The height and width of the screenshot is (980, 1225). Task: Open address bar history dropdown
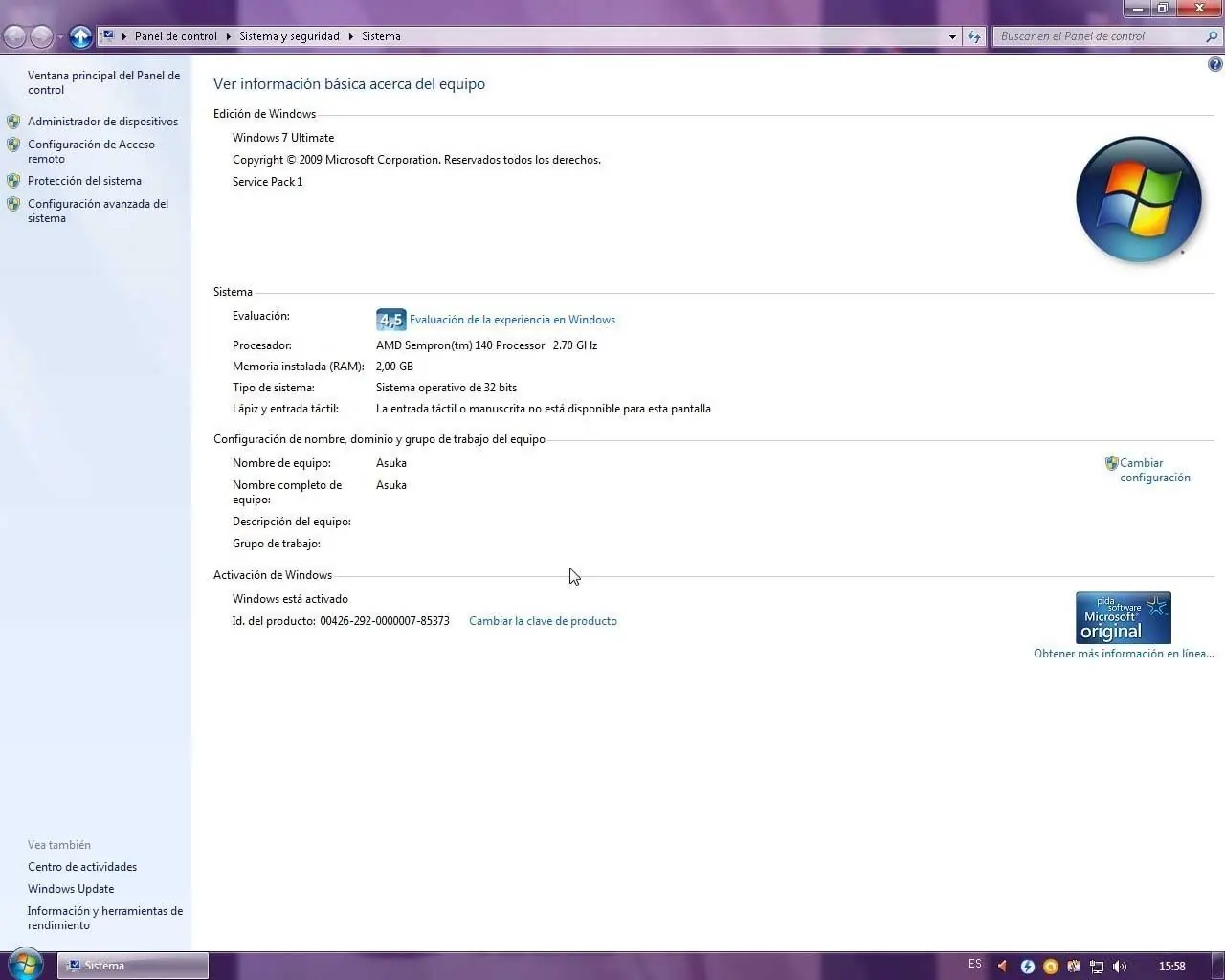952,36
